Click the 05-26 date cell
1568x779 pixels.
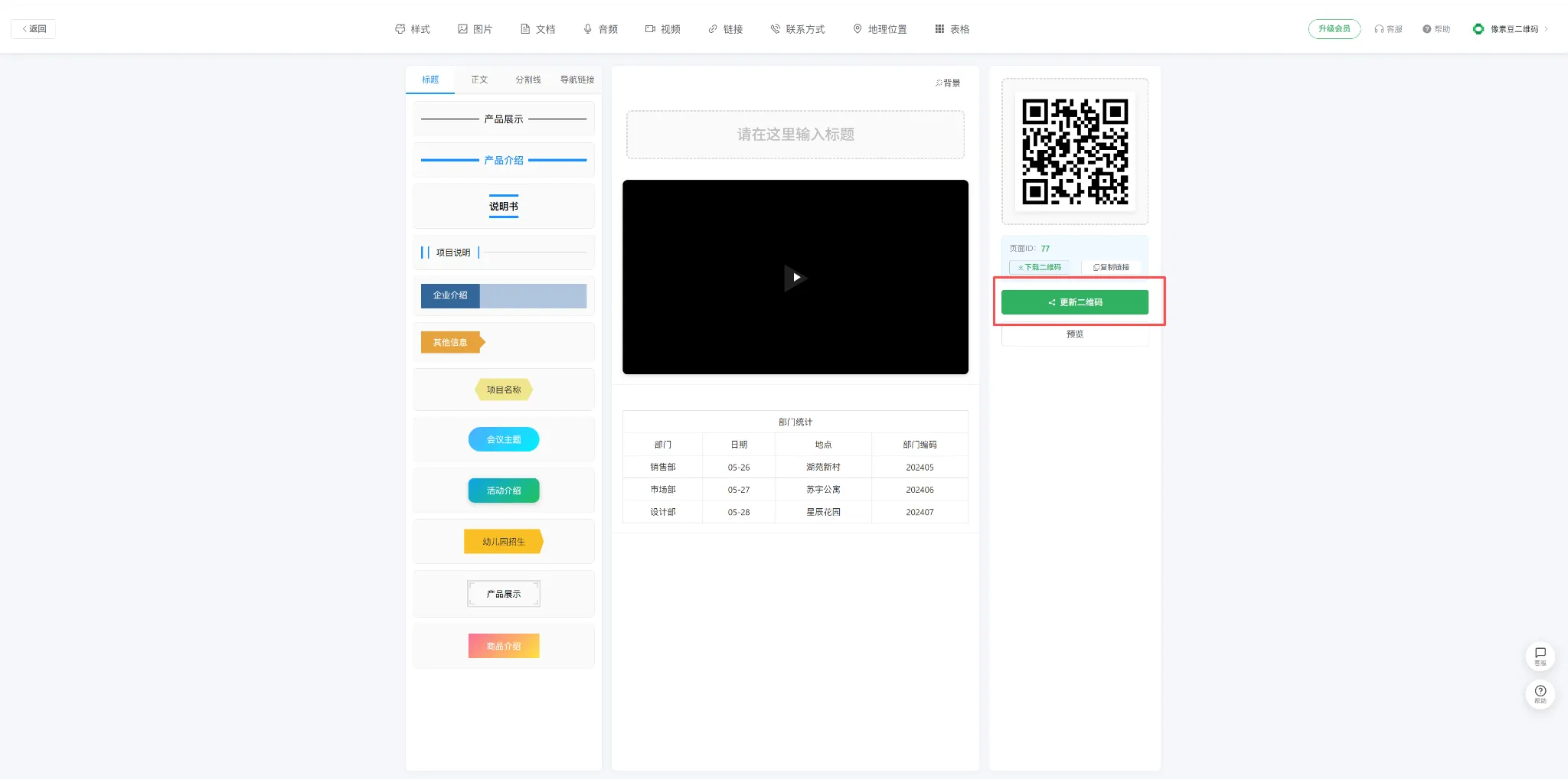point(739,467)
